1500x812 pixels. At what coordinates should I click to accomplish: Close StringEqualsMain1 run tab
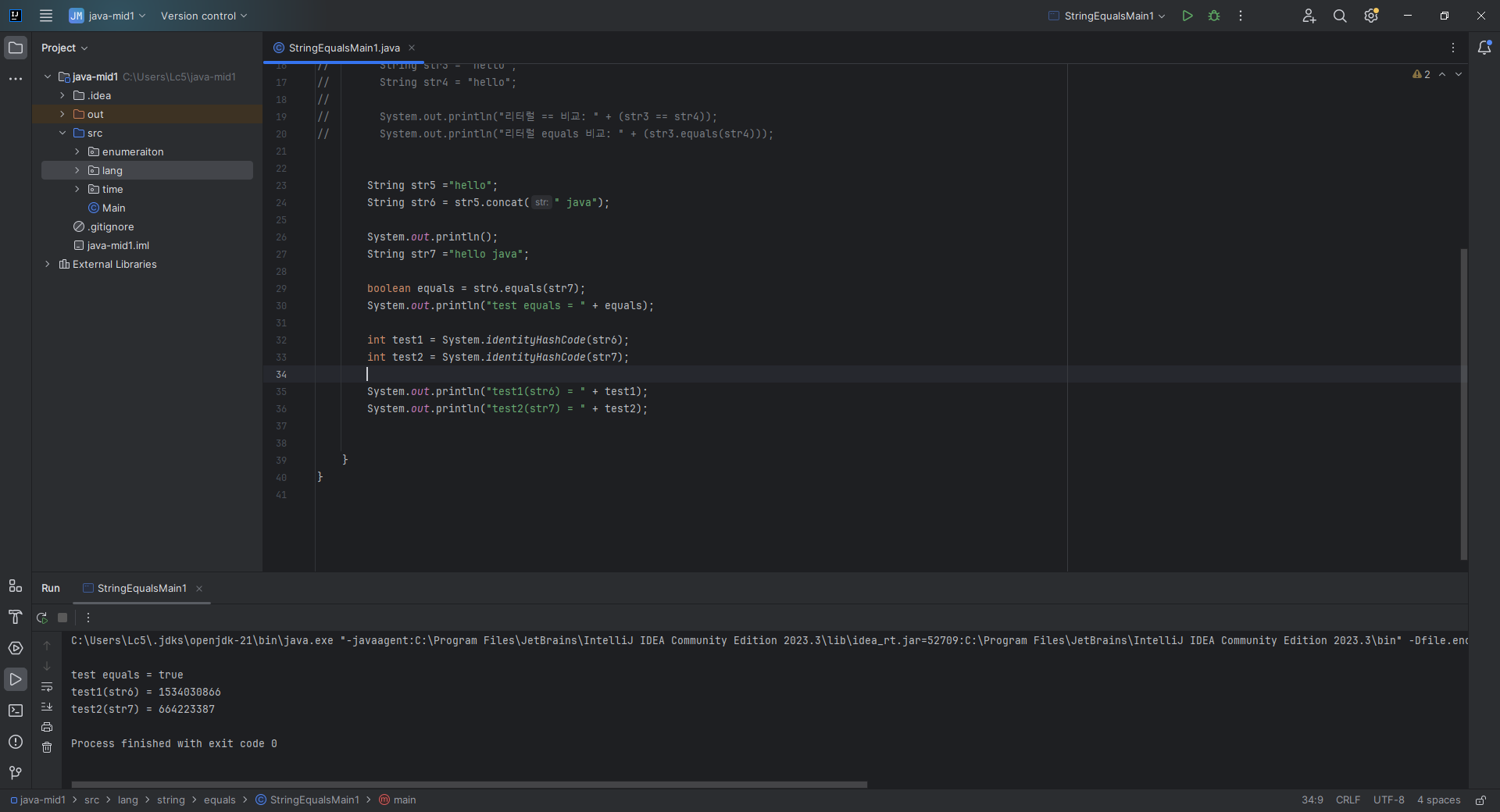(x=199, y=589)
